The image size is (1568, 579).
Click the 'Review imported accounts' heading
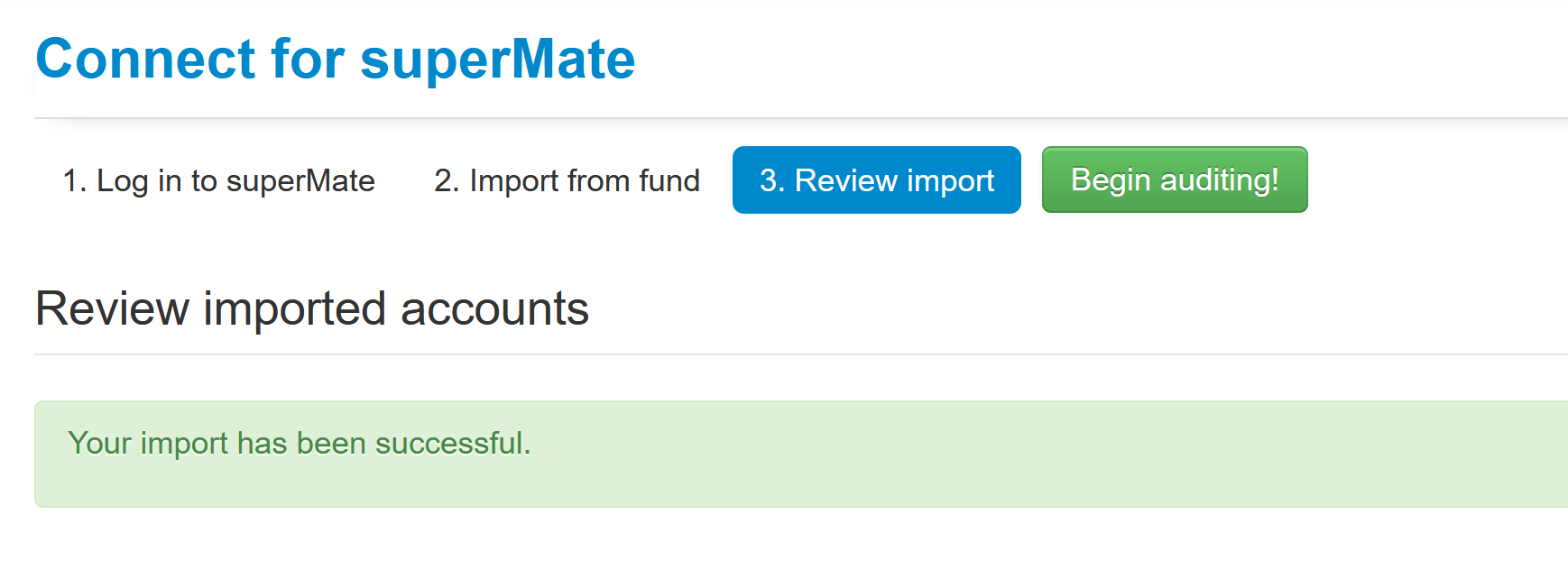tap(312, 309)
